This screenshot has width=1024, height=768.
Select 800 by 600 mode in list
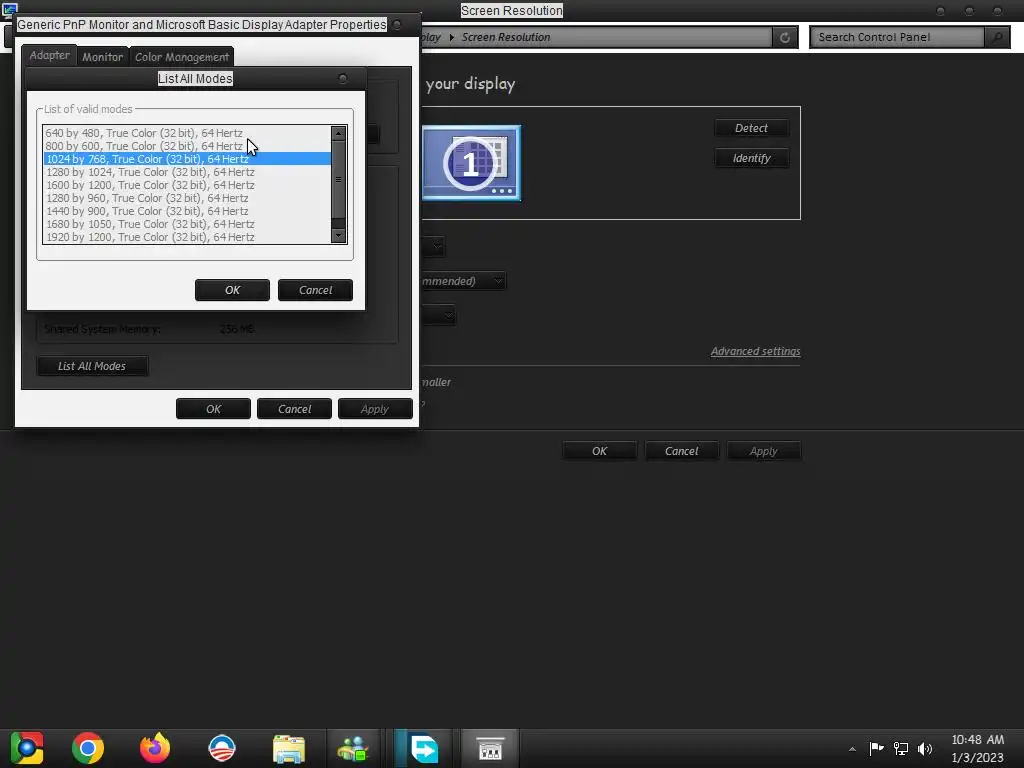[187, 146]
